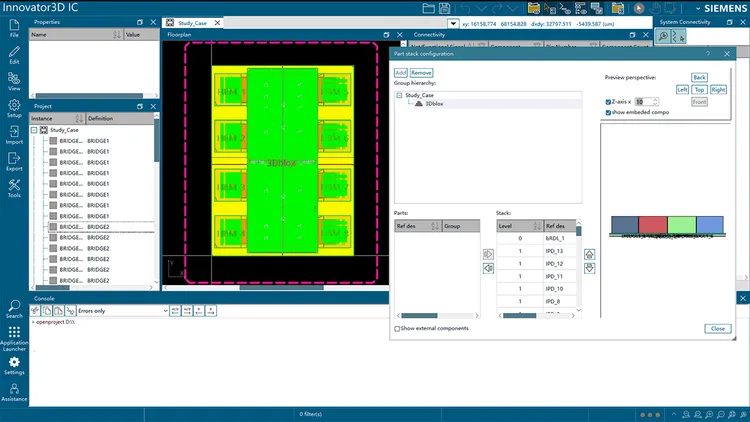
Task: Click the Top preview perspective button
Action: 699,89
